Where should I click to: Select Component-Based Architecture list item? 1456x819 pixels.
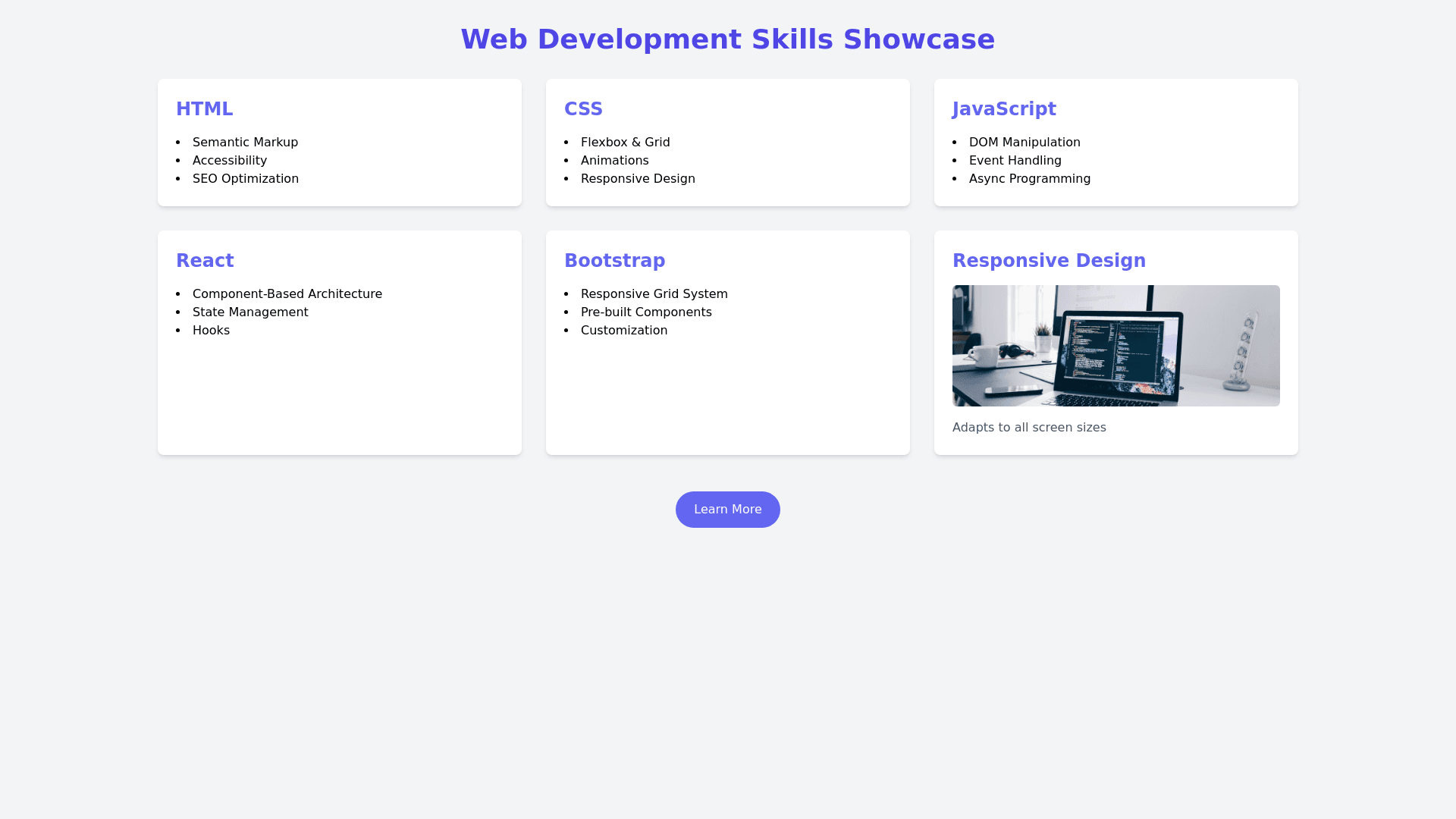point(287,294)
